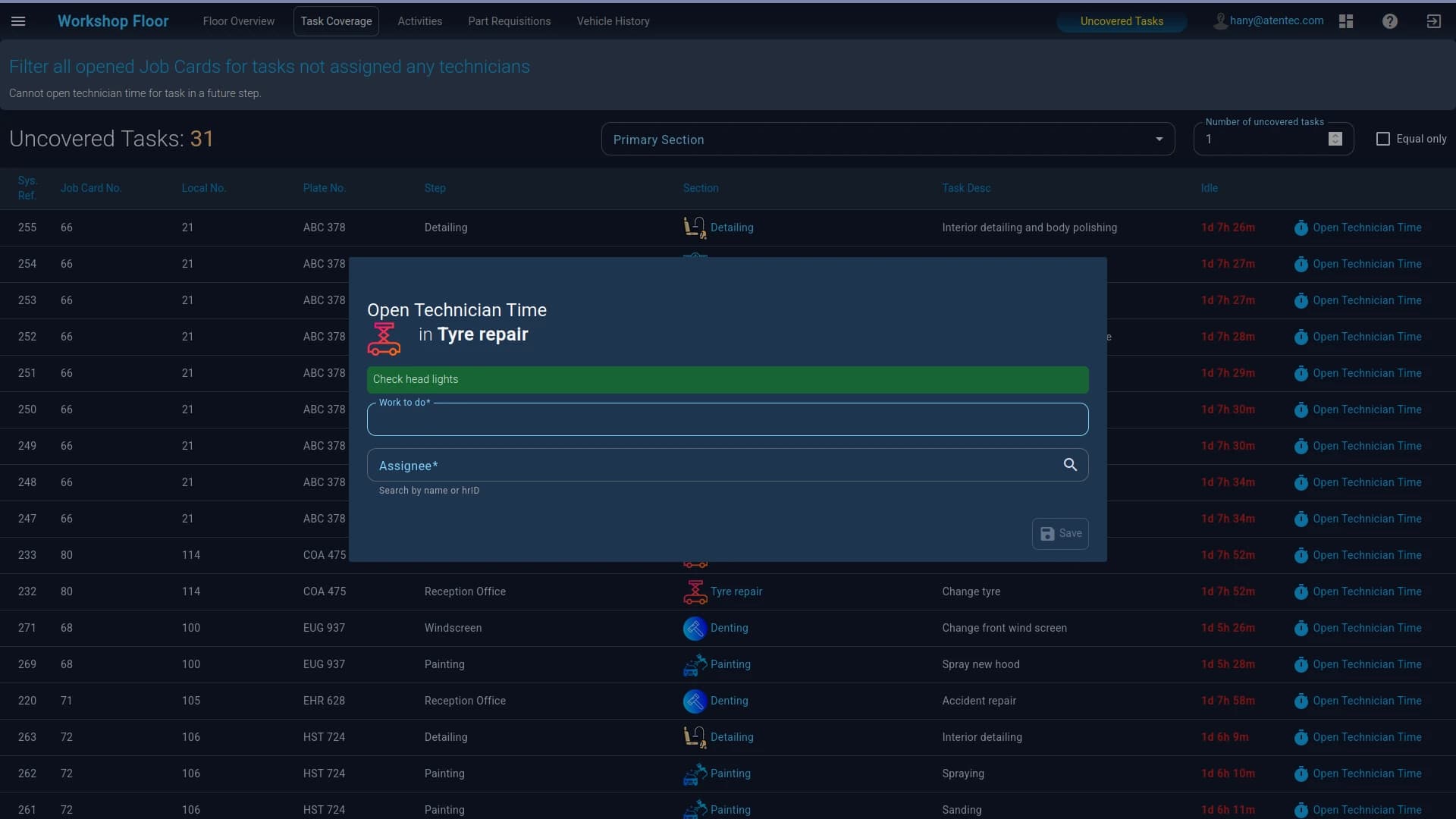Expand the Primary Section dropdown
The height and width of the screenshot is (819, 1456).
[888, 140]
